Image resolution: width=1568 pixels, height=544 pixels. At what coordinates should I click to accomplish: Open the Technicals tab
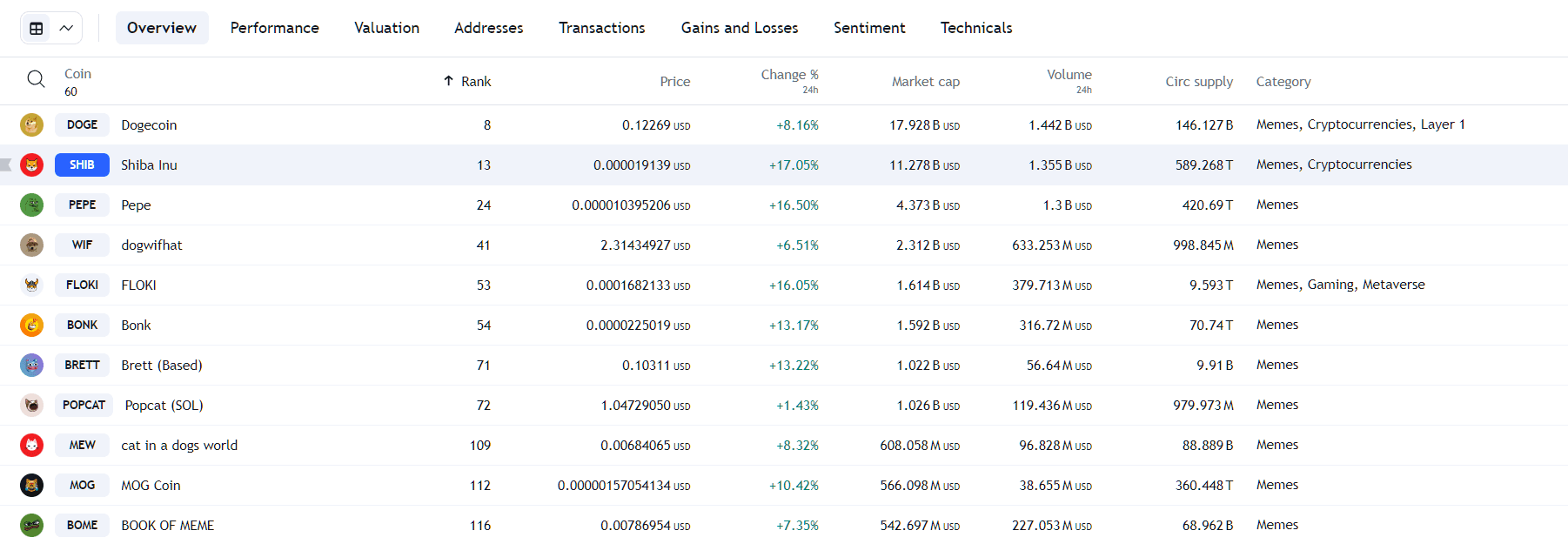(976, 28)
